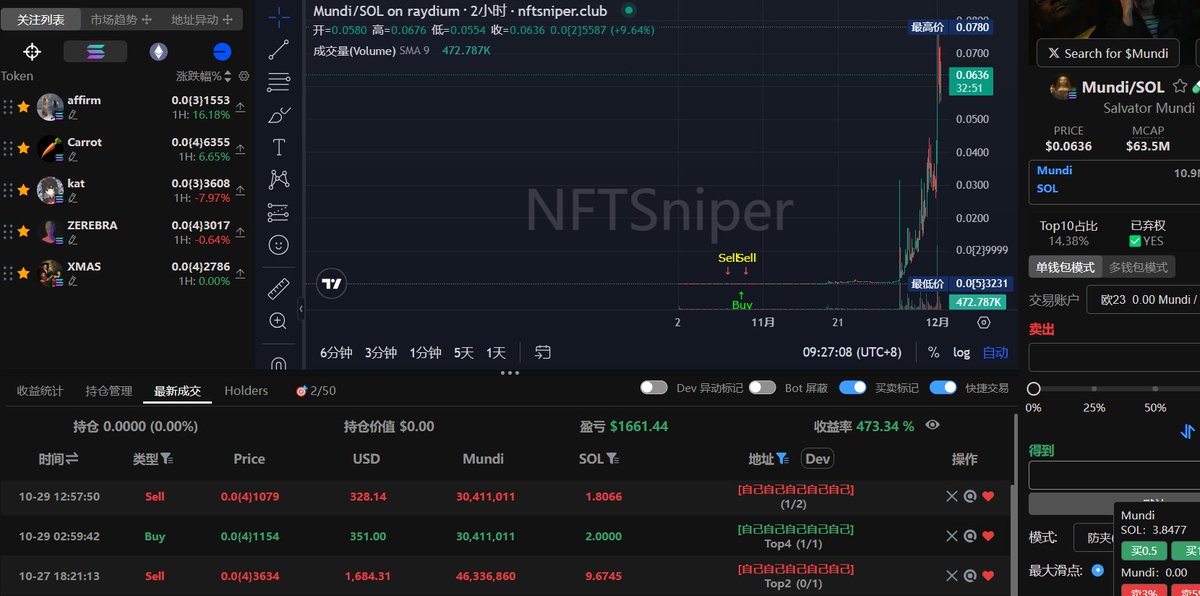Swap buy and sell direction arrows

coord(1187,432)
